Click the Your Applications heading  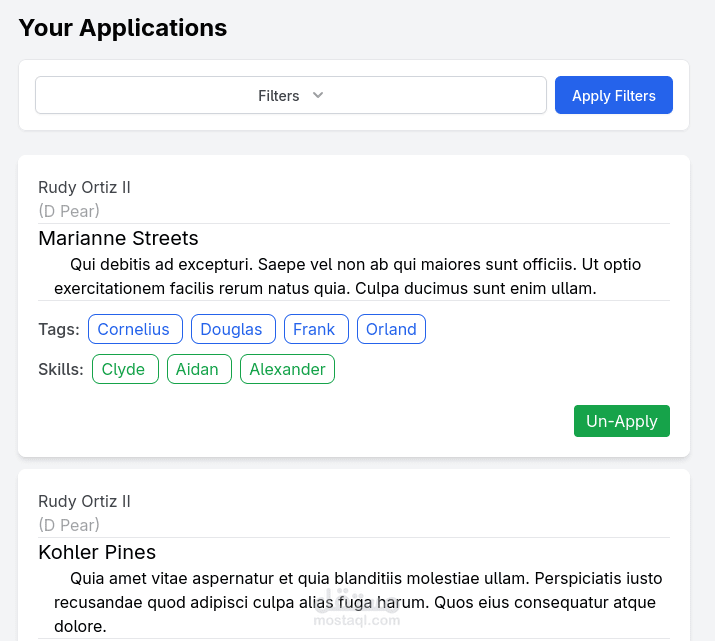[x=123, y=28]
